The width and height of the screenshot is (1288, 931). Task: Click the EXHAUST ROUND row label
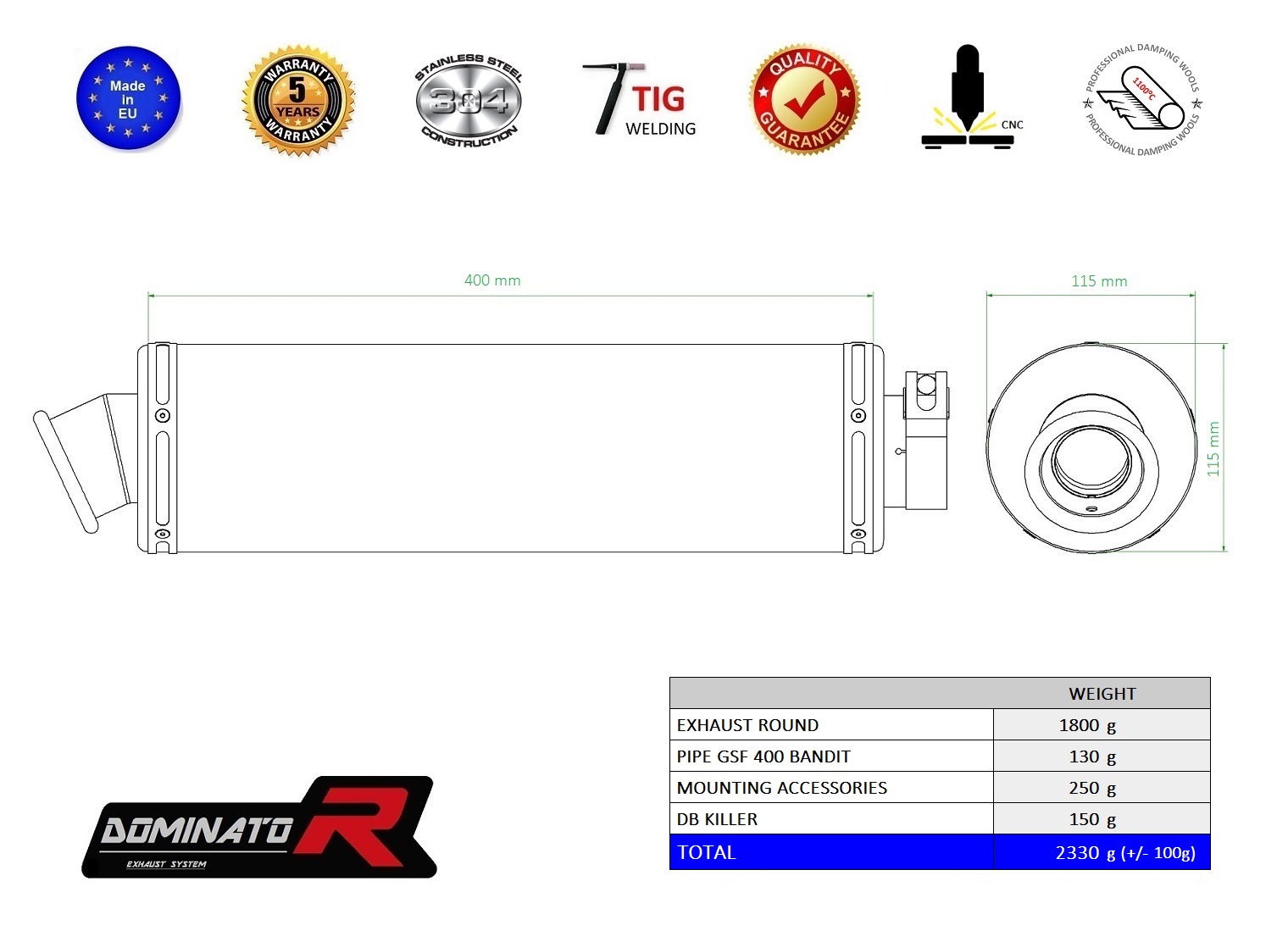click(x=747, y=725)
